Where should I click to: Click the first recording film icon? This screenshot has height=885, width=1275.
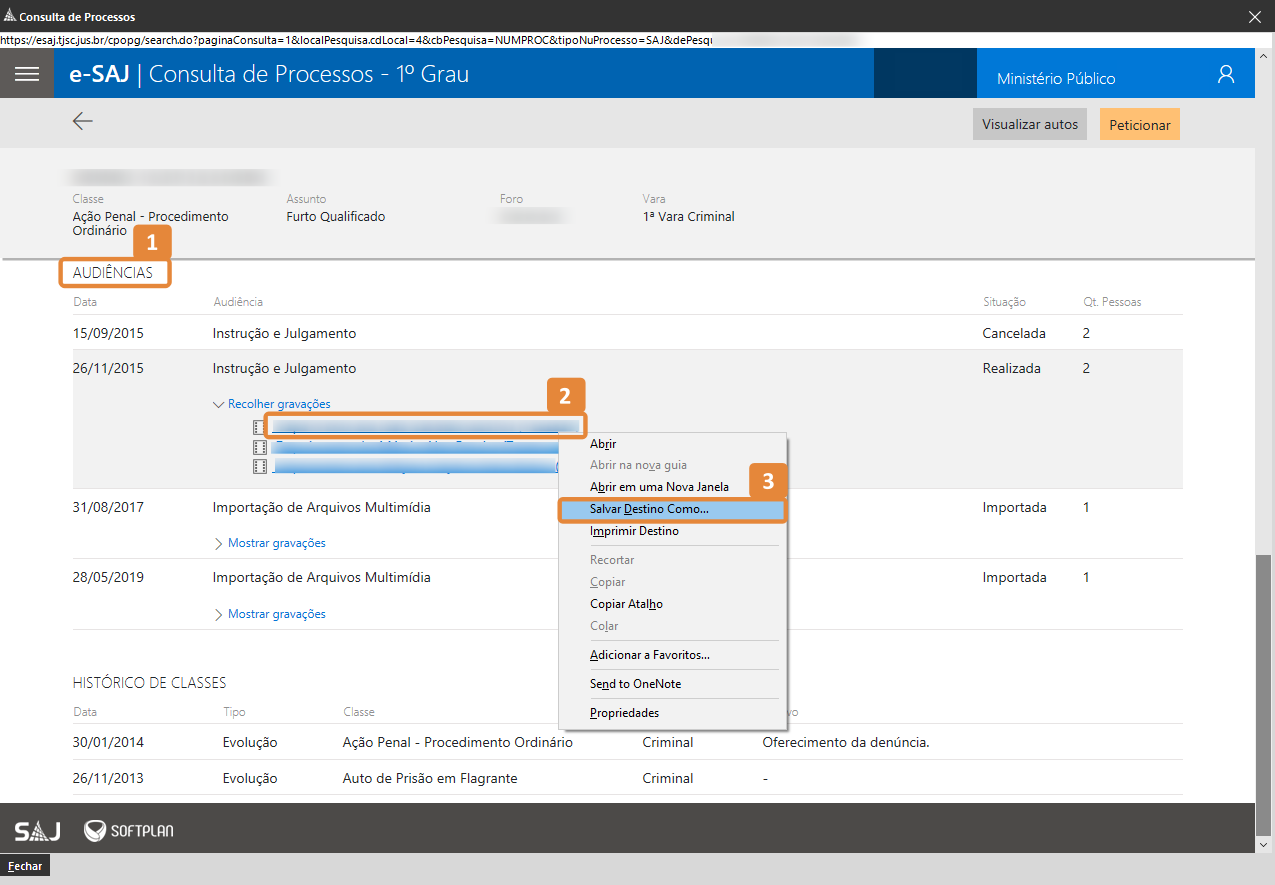pos(260,427)
